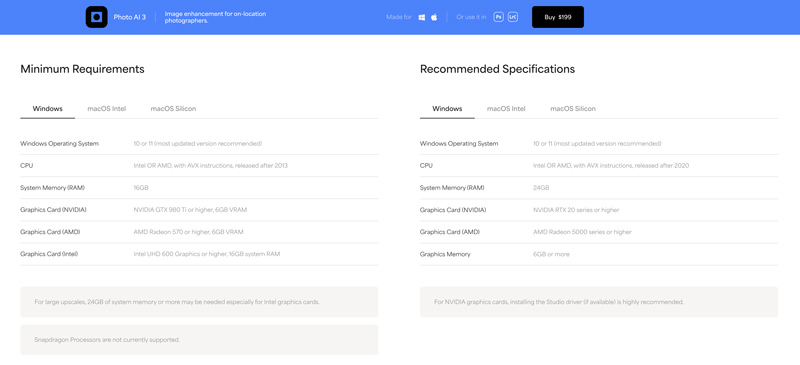Select Windows tab under Minimum Requirements
This screenshot has height=365, width=800.
pos(47,109)
